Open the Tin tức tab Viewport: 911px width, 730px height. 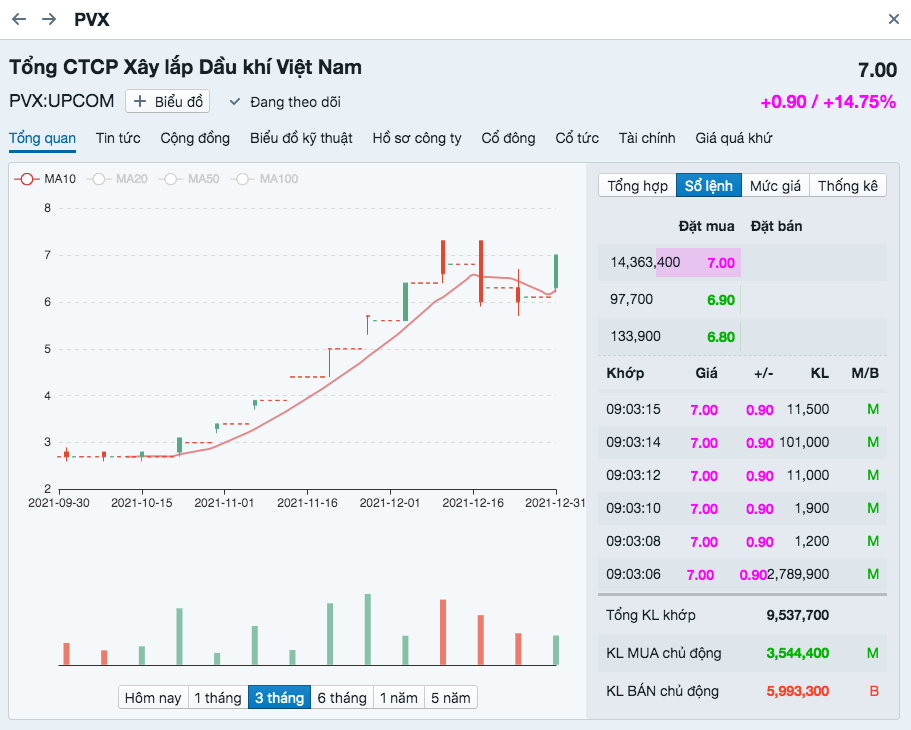118,138
